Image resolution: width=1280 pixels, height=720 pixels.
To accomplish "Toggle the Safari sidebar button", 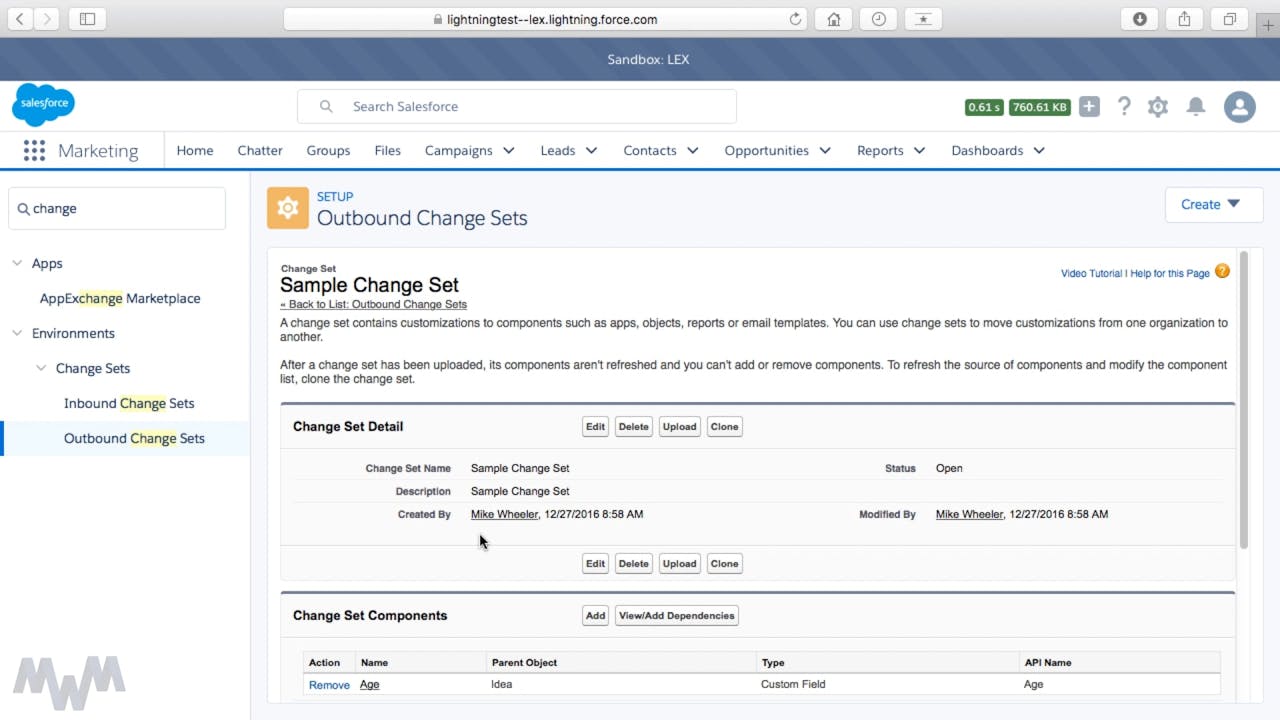I will tap(88, 19).
